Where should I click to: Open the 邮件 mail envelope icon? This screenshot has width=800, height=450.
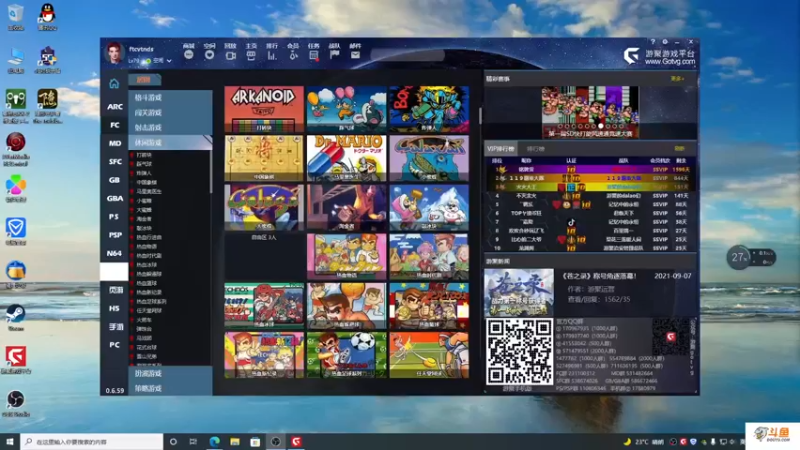click(x=355, y=55)
